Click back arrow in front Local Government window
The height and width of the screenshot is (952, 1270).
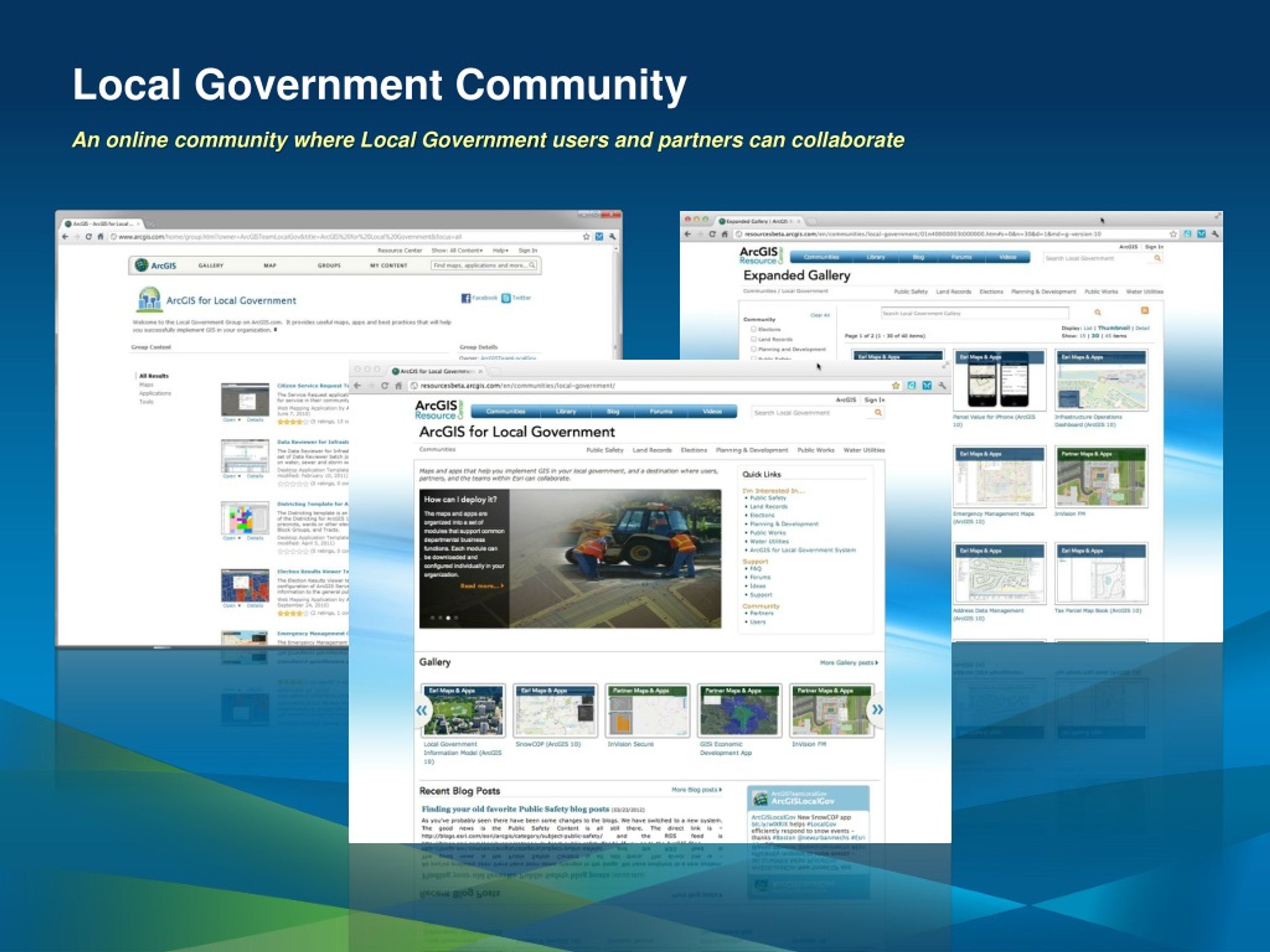pos(357,386)
